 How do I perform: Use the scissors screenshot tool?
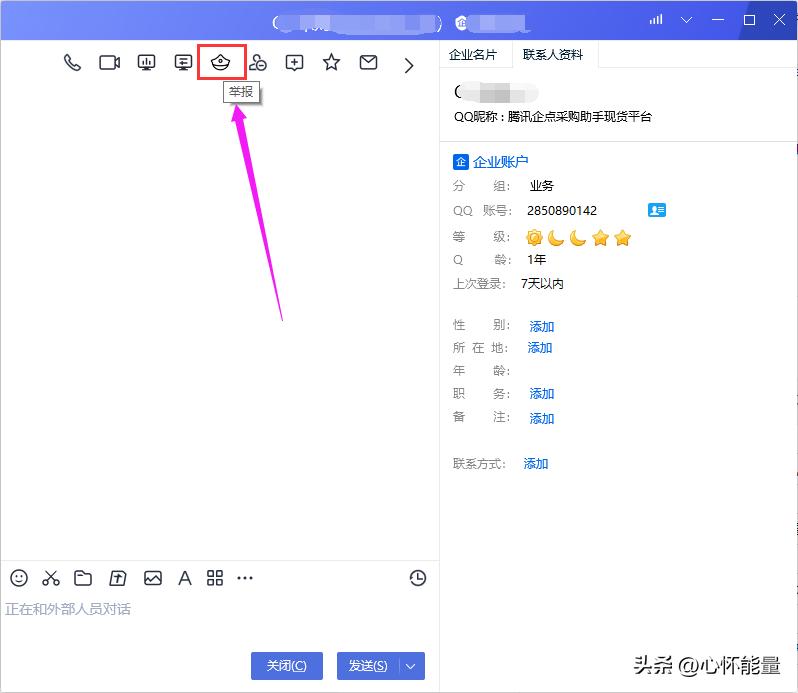click(51, 578)
